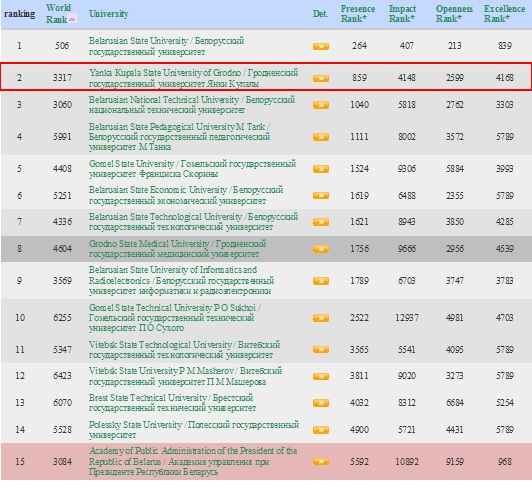Select world rank value 3569
This screenshot has width=532, height=494.
(62, 281)
